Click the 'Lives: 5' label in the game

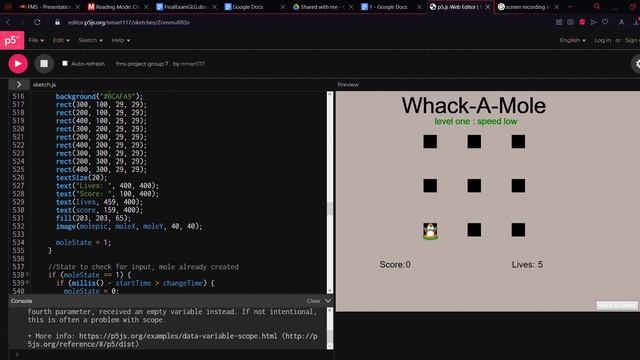[x=527, y=264]
